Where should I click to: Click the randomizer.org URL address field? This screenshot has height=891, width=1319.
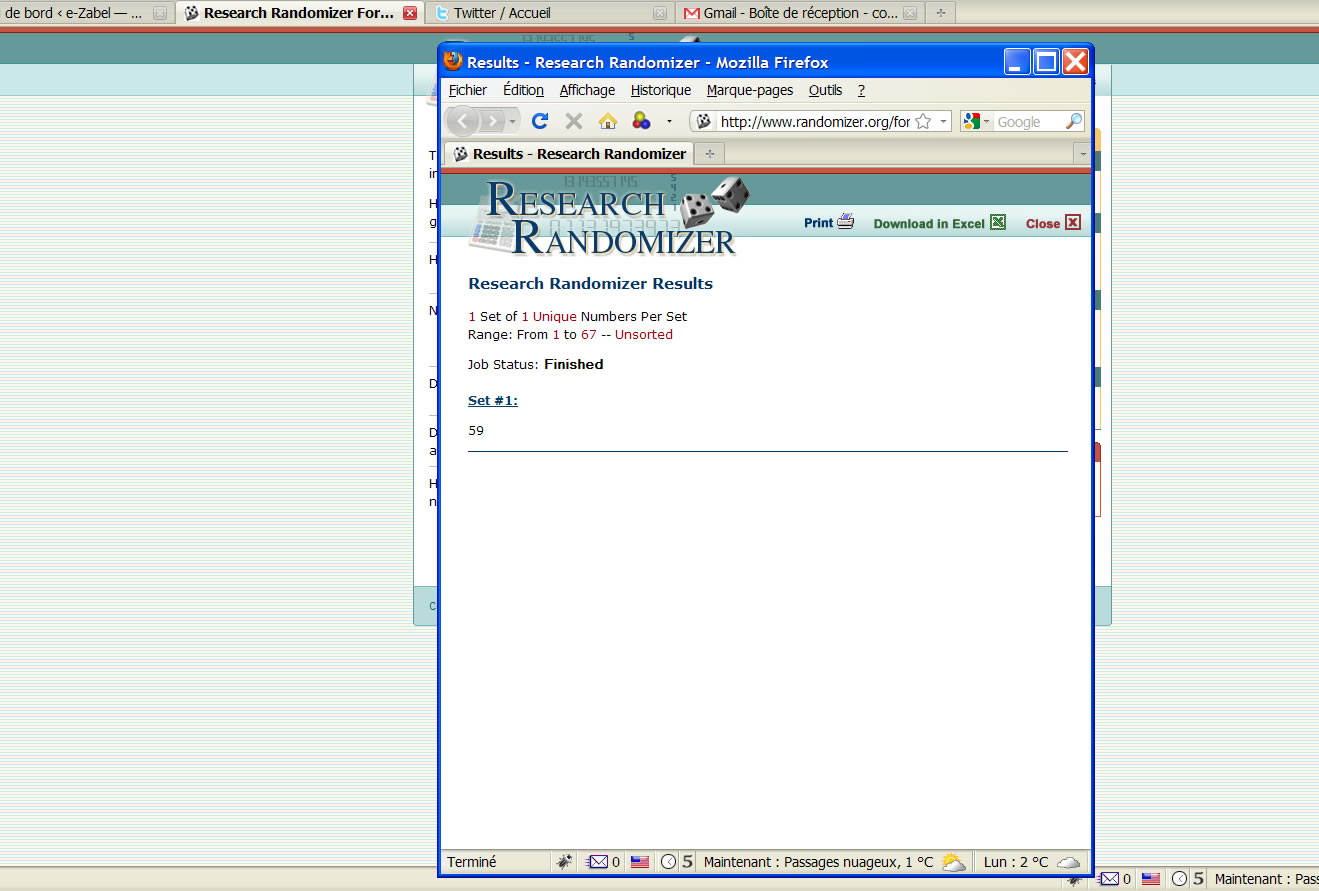point(814,122)
